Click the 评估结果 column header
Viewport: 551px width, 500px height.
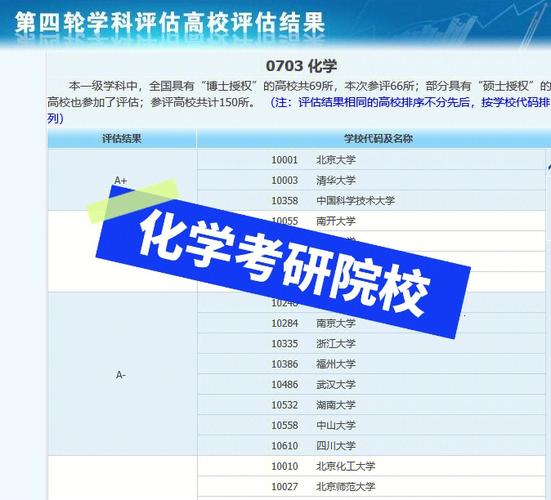tap(122, 138)
